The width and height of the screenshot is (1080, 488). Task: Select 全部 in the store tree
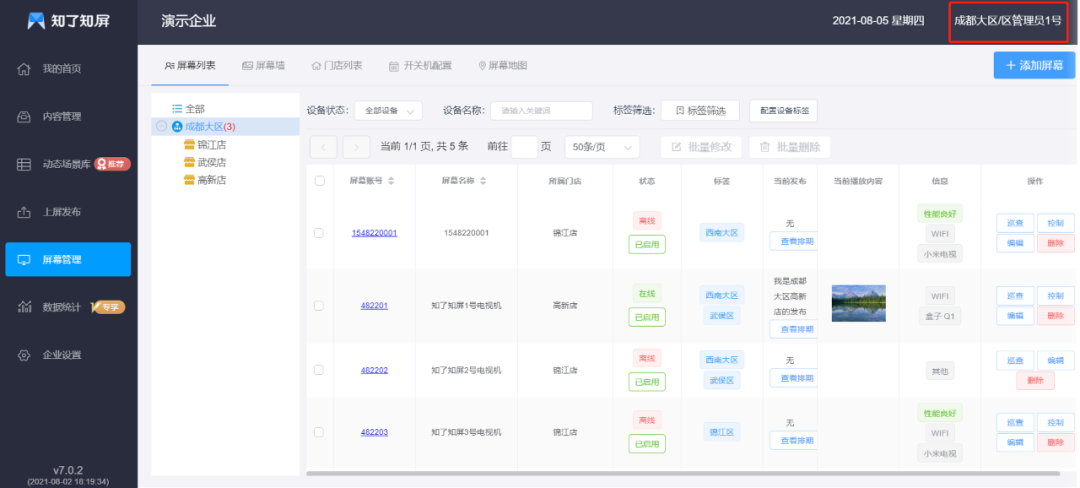(195, 109)
